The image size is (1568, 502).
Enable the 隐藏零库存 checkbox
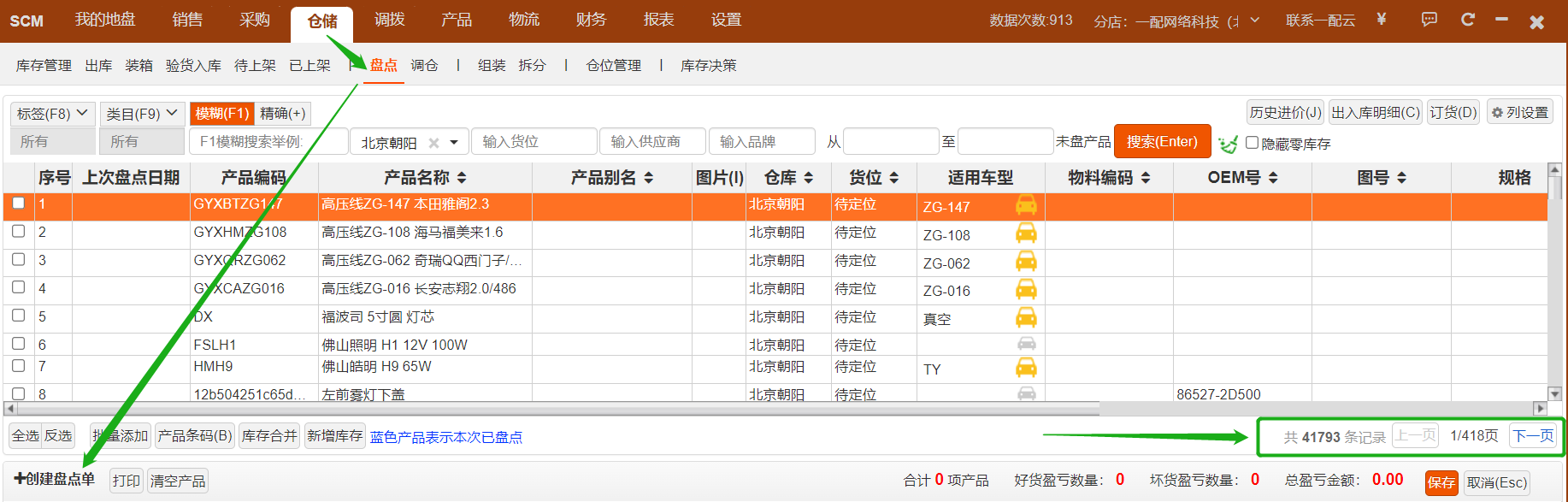pos(1252,143)
